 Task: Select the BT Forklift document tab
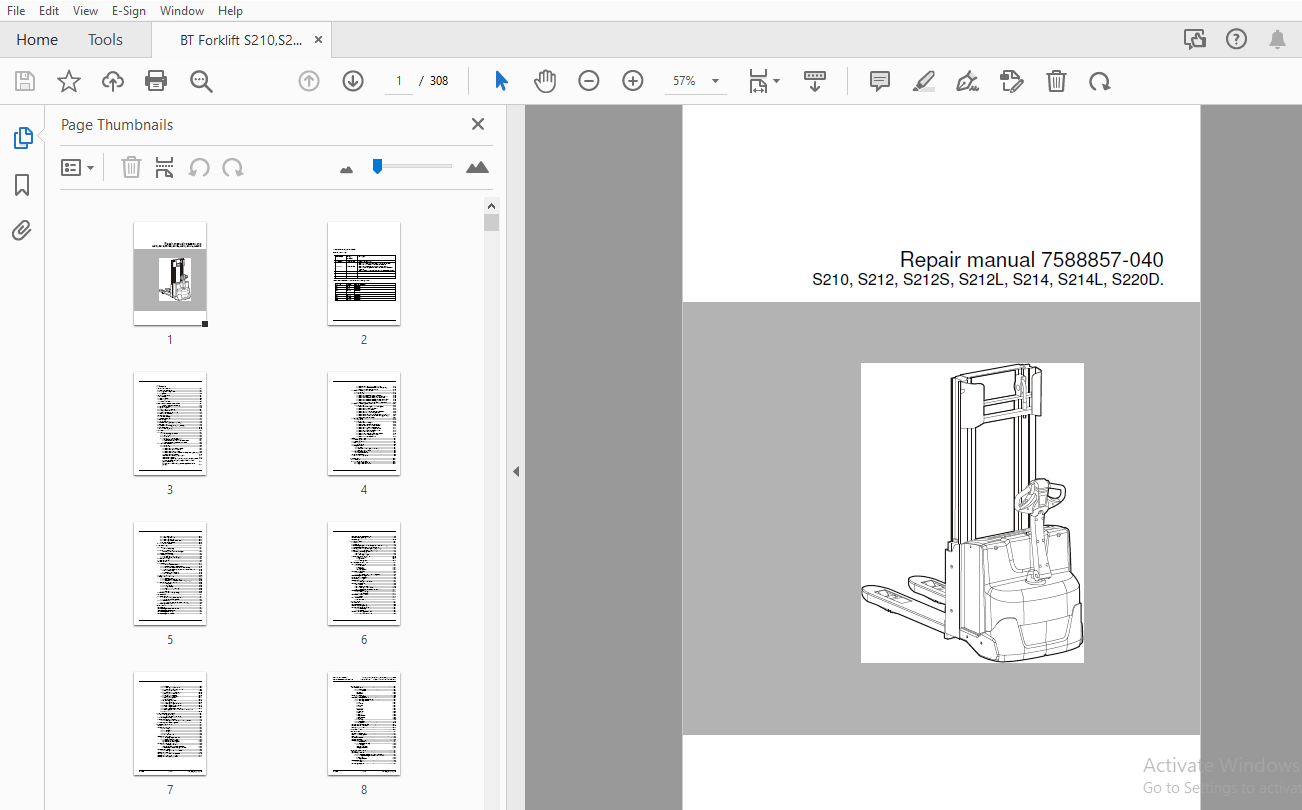240,40
